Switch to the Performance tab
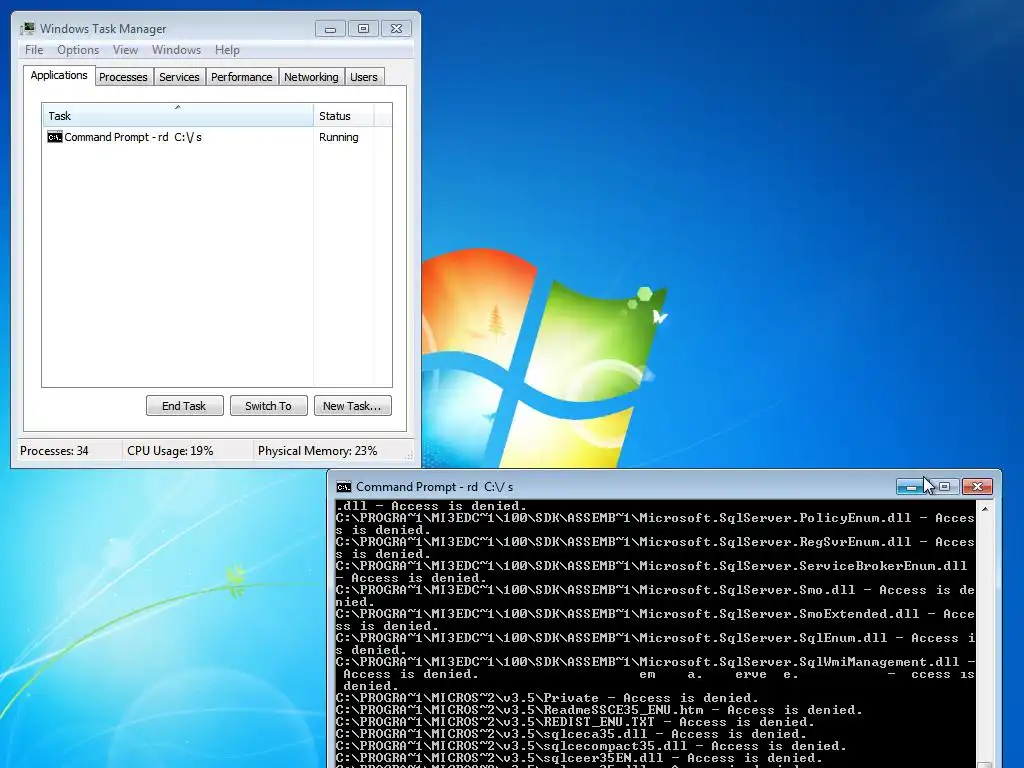1024x768 pixels. click(x=242, y=77)
